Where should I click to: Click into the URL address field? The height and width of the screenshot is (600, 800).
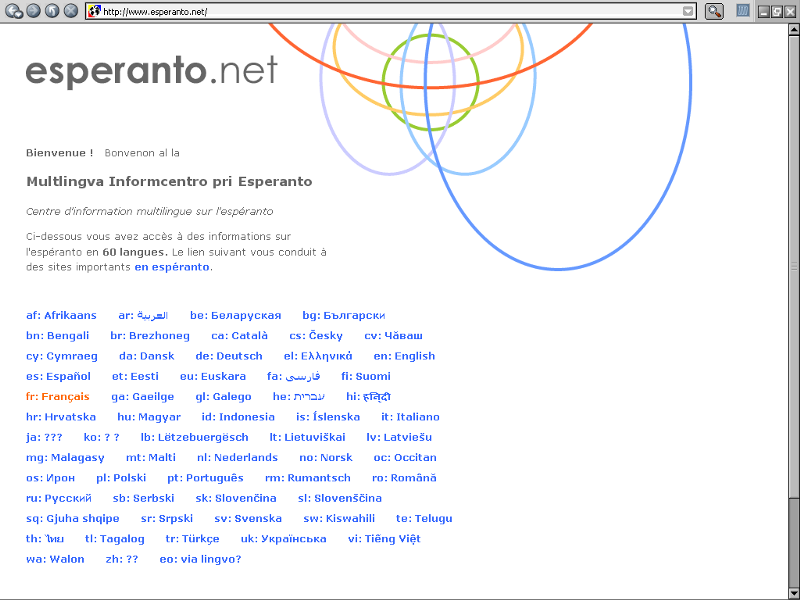[x=390, y=11]
